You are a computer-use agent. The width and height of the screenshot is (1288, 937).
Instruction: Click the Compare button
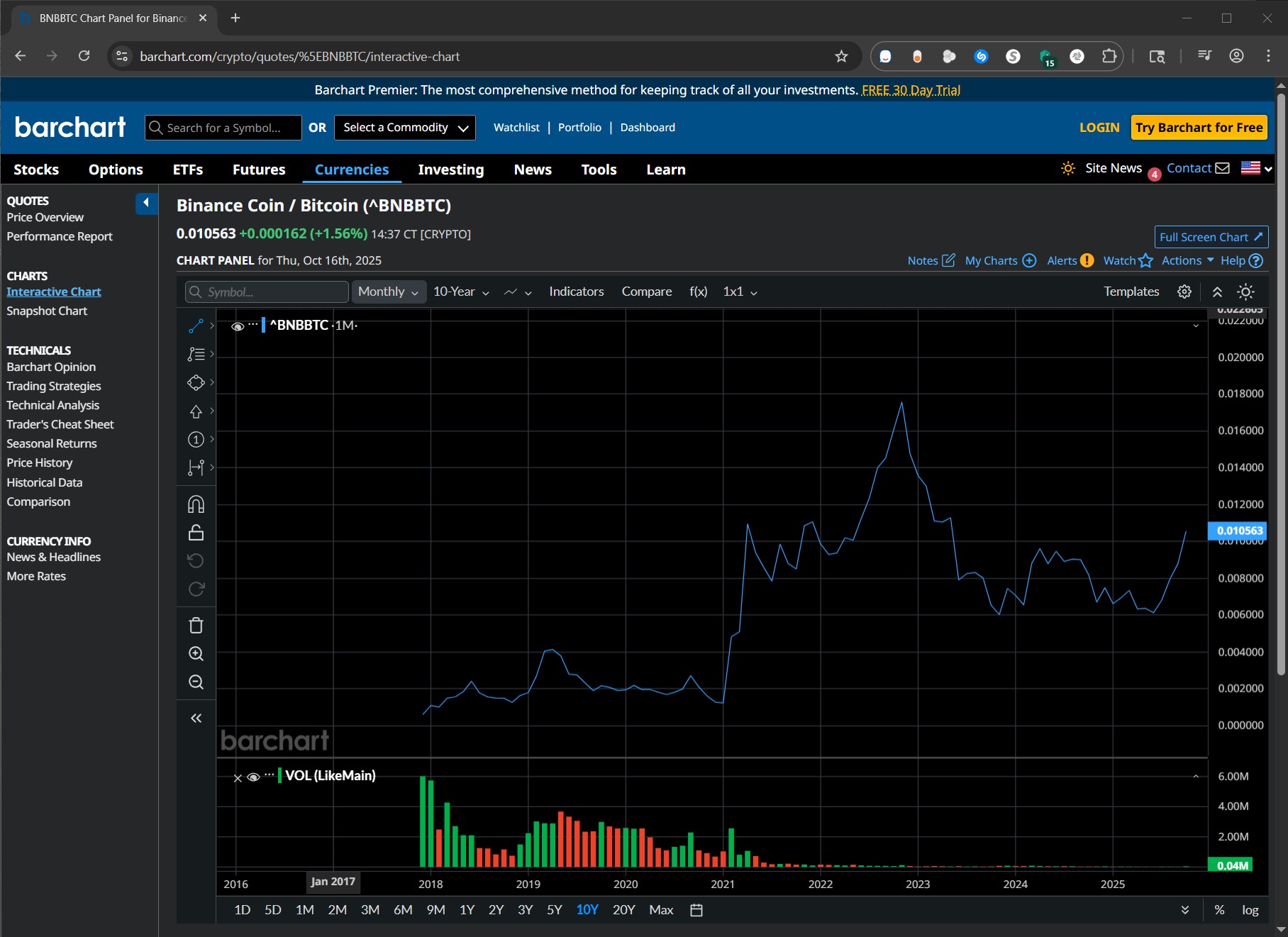[647, 292]
